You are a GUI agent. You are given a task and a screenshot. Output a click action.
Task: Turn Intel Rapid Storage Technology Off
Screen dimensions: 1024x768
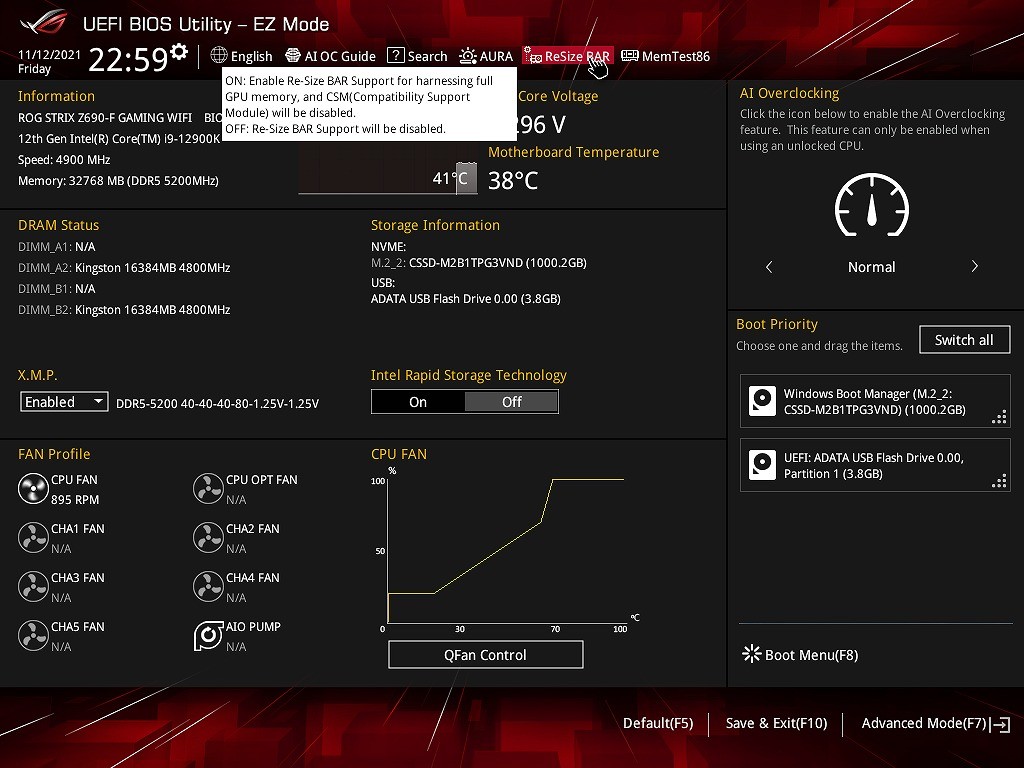click(511, 402)
